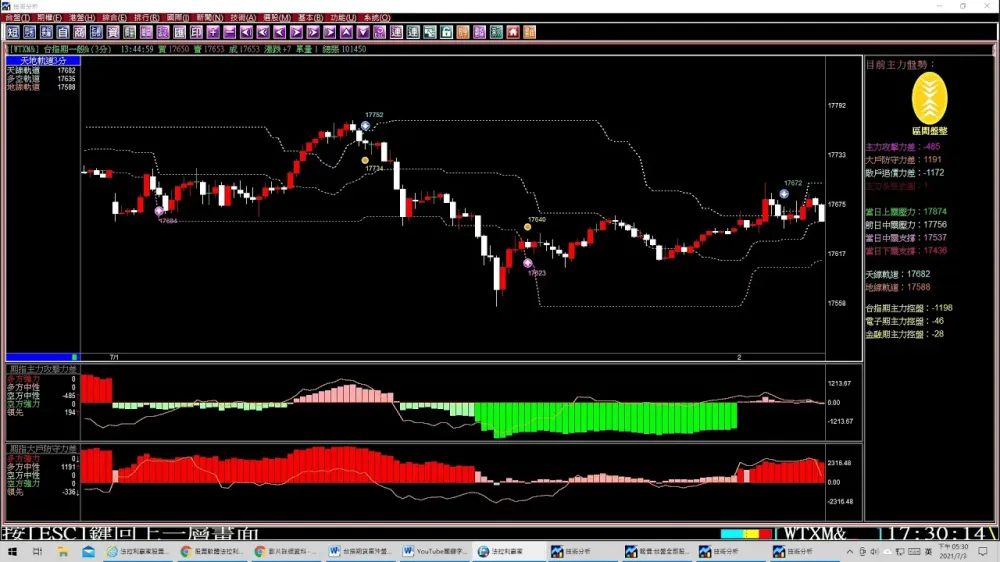Click the single-left arrow toolbar icon

point(279,32)
